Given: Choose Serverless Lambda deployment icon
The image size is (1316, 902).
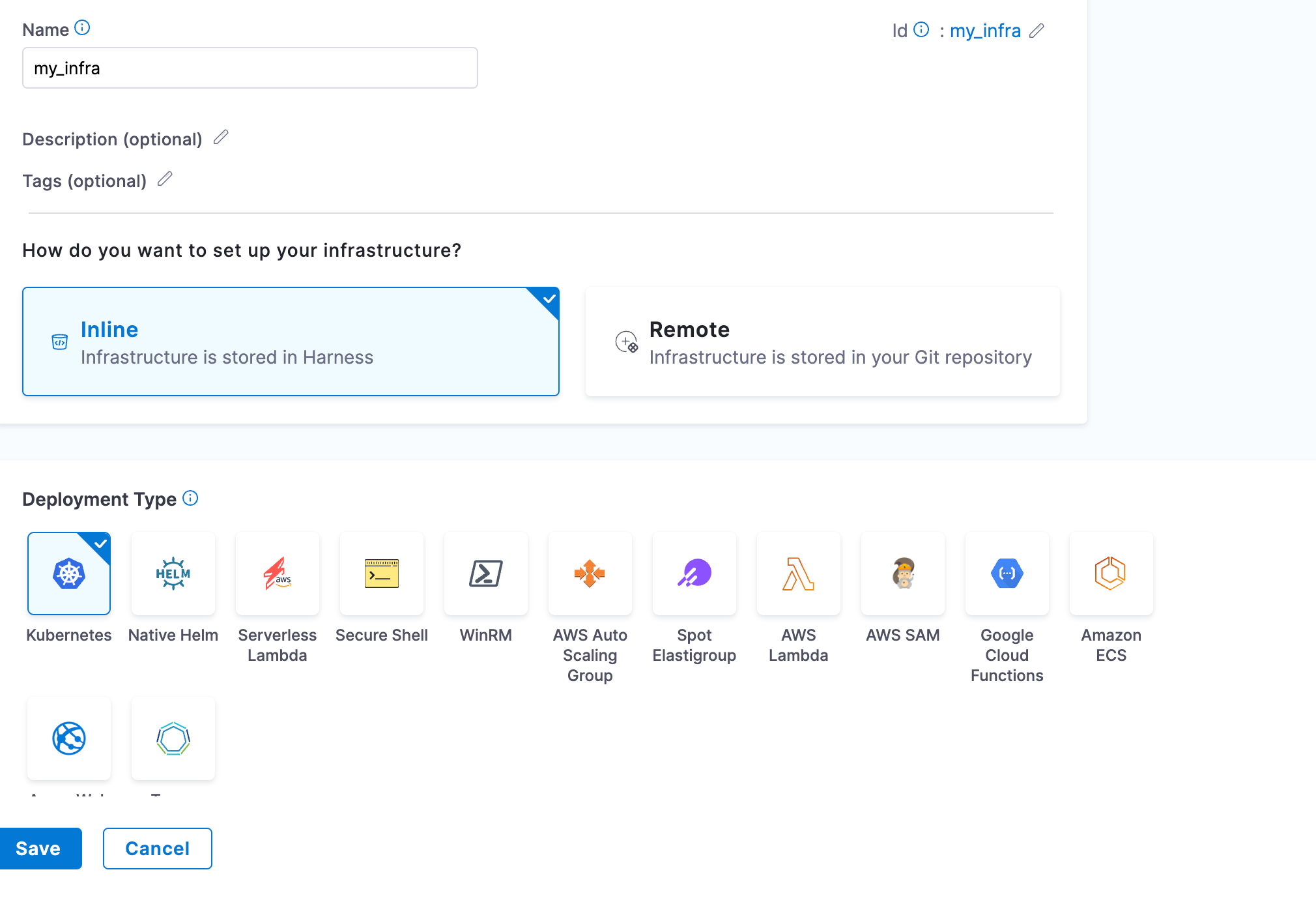Looking at the screenshot, I should [278, 574].
